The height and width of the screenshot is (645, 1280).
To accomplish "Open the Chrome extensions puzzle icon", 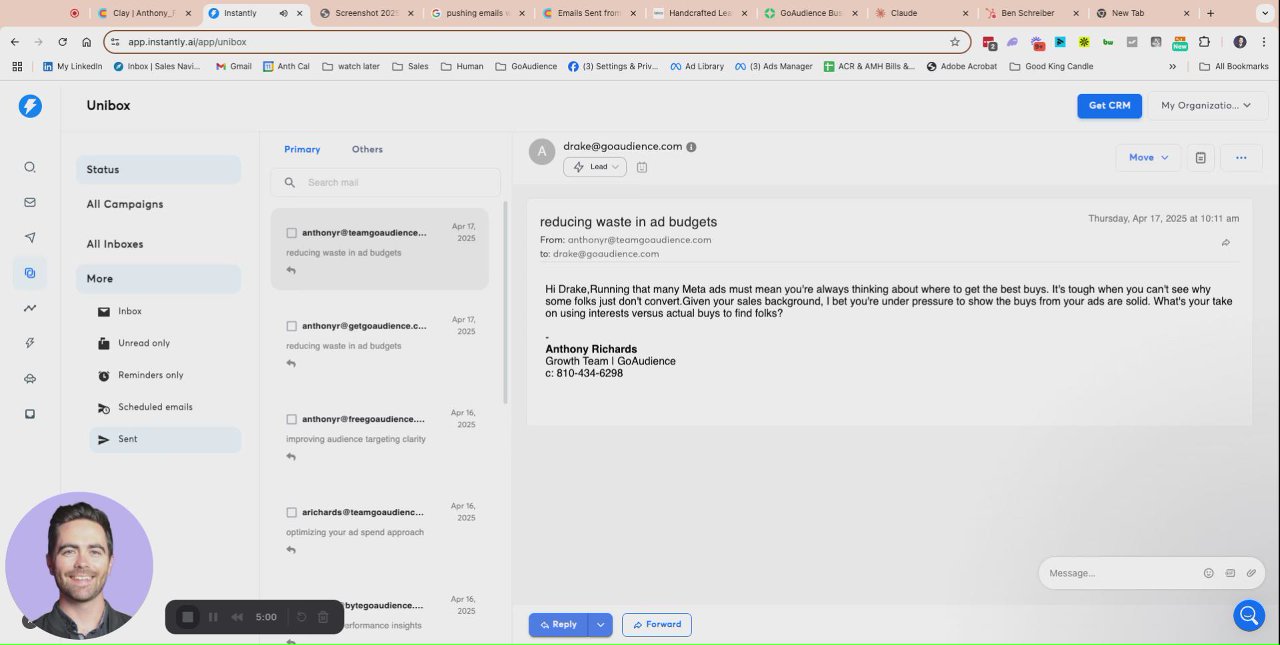I will pos(1204,42).
